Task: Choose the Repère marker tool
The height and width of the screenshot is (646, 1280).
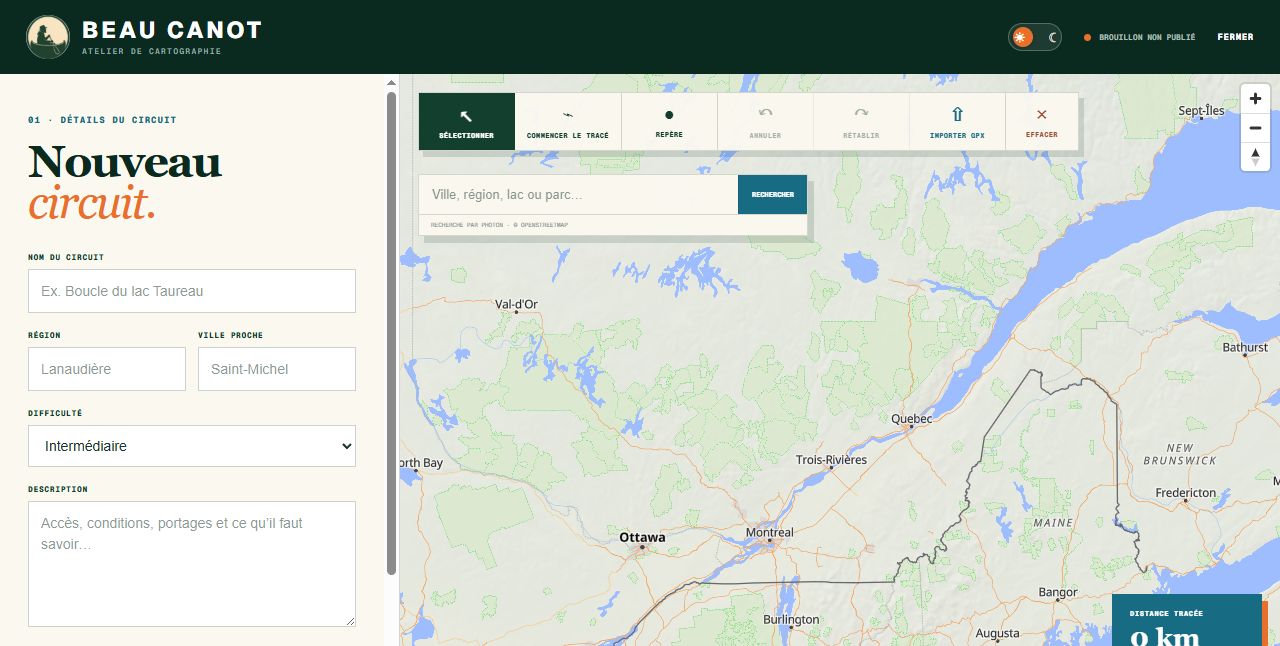Action: pyautogui.click(x=669, y=122)
